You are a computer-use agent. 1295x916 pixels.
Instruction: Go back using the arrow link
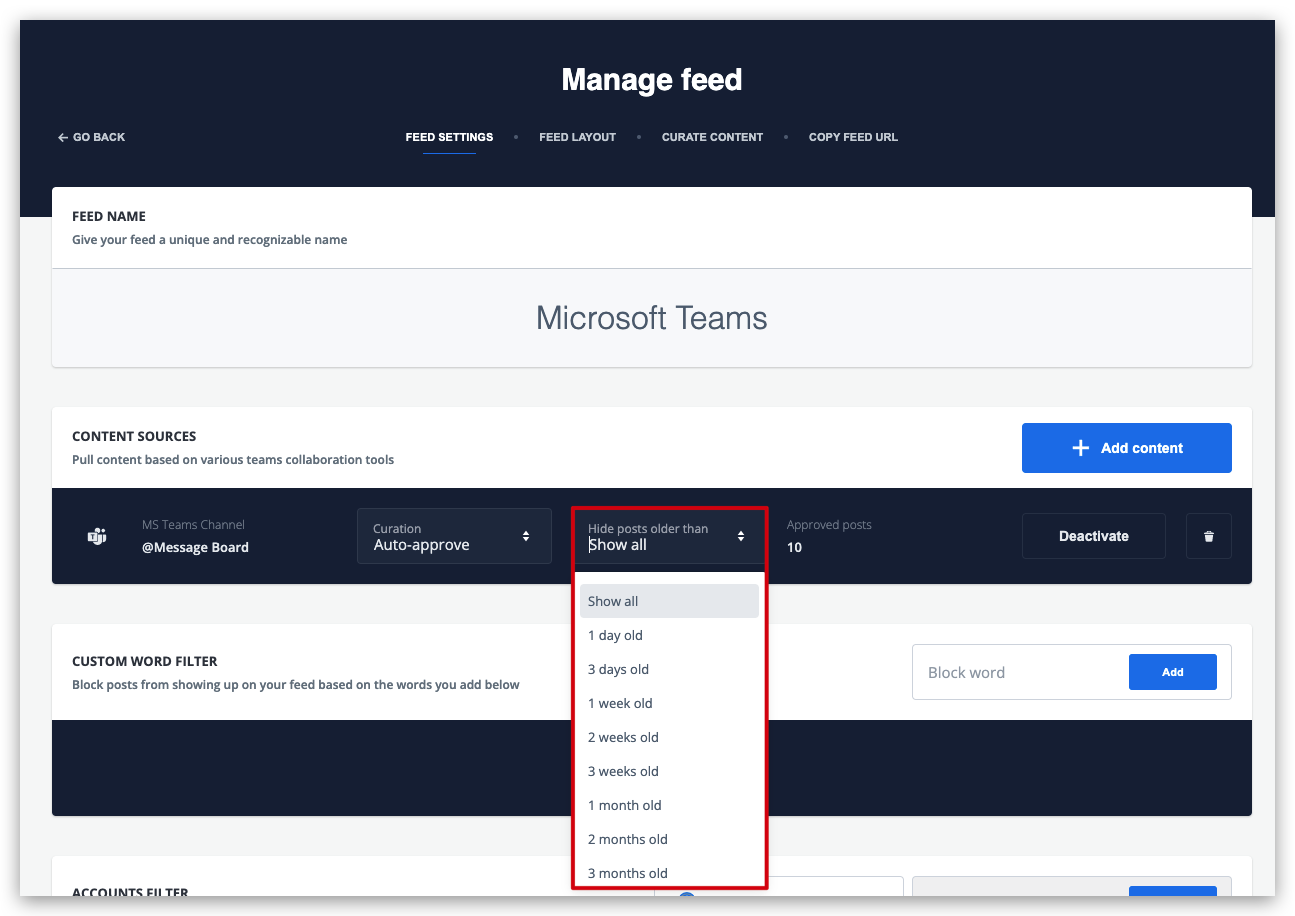click(x=91, y=137)
